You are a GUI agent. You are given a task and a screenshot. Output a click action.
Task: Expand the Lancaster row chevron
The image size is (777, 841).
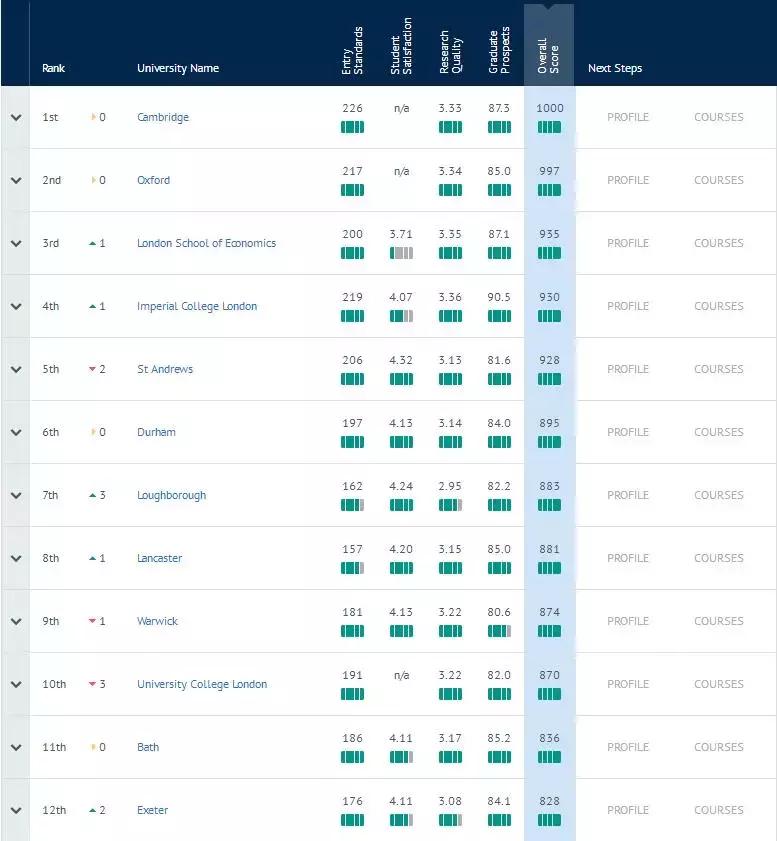(16, 558)
